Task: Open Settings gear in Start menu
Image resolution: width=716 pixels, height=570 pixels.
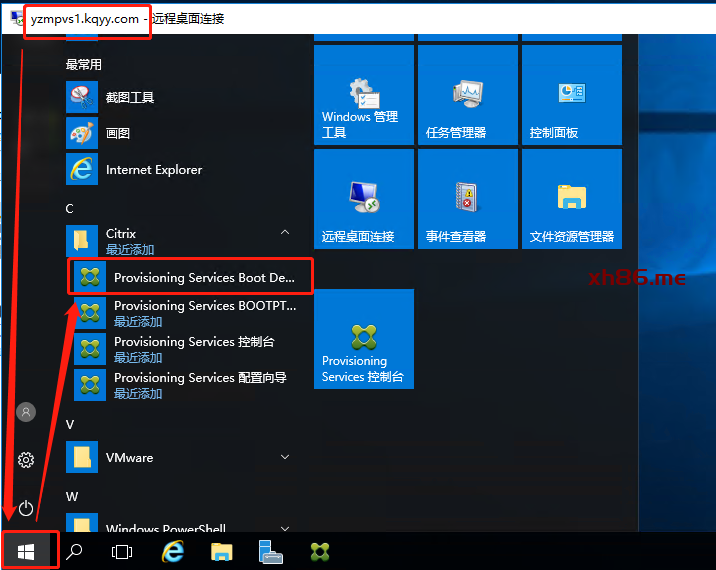Action: coord(26,460)
